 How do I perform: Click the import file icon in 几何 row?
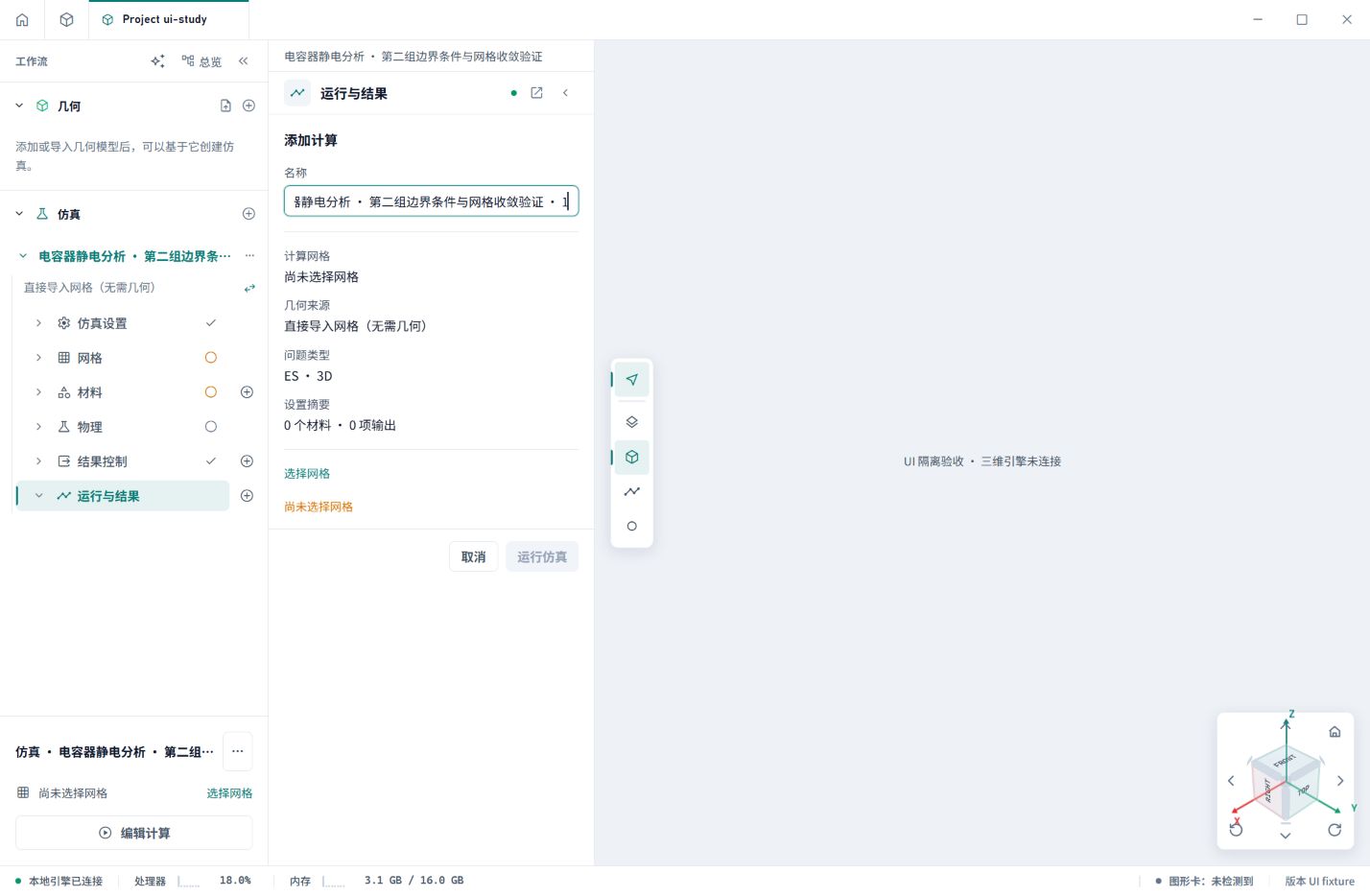(x=225, y=106)
